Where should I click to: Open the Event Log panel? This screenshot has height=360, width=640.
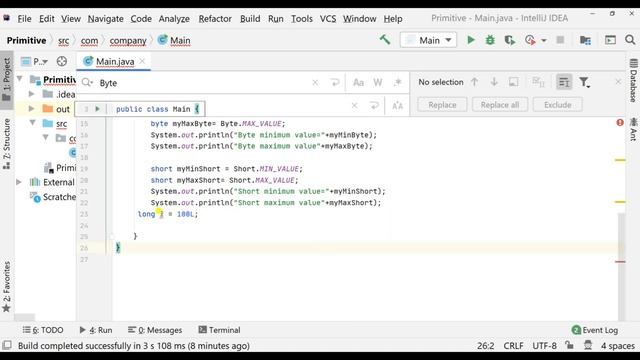[x=595, y=330]
